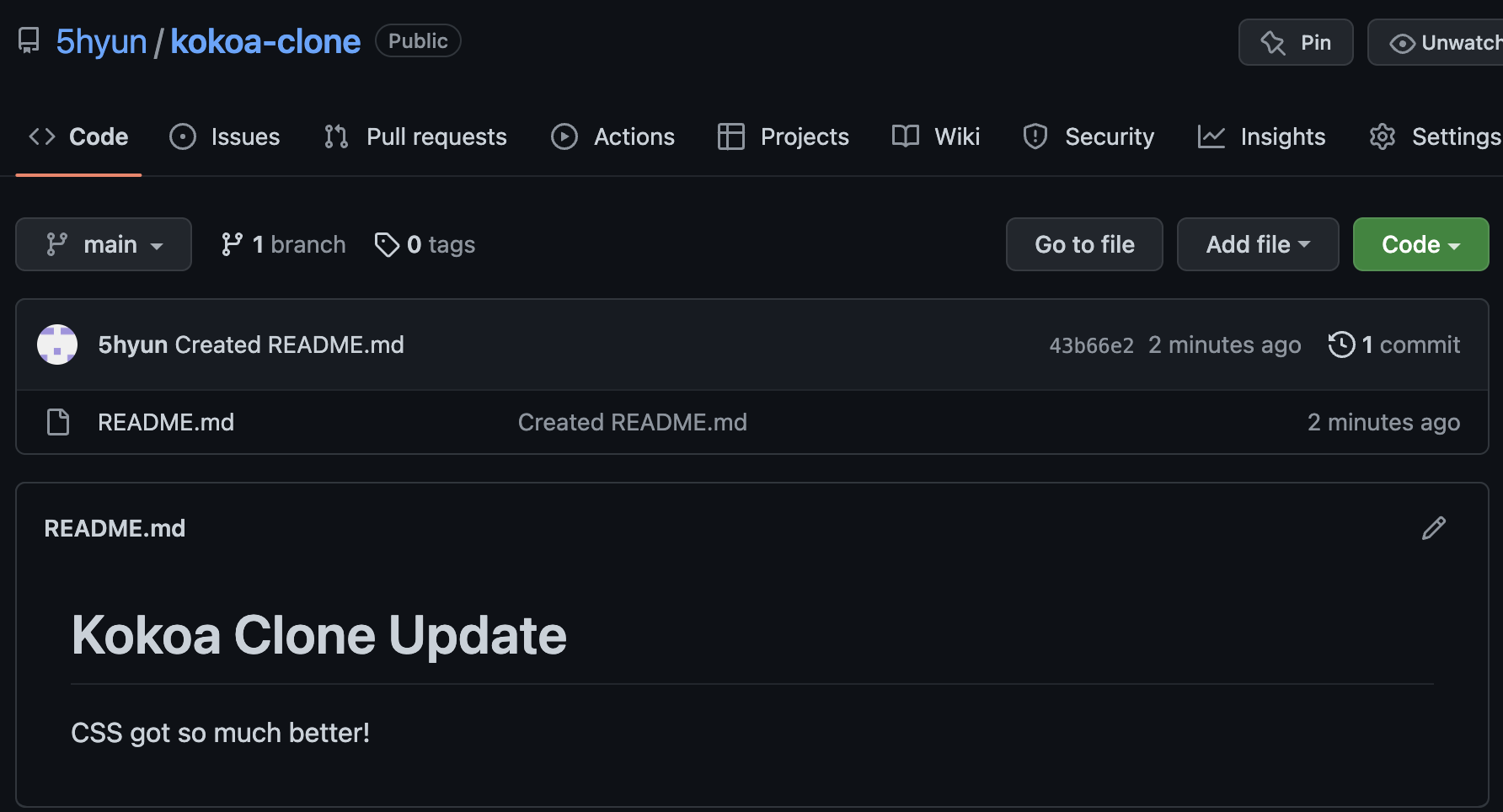Click the 2 minutes ago timestamp in file row
Image resolution: width=1503 pixels, height=812 pixels.
(x=1383, y=422)
